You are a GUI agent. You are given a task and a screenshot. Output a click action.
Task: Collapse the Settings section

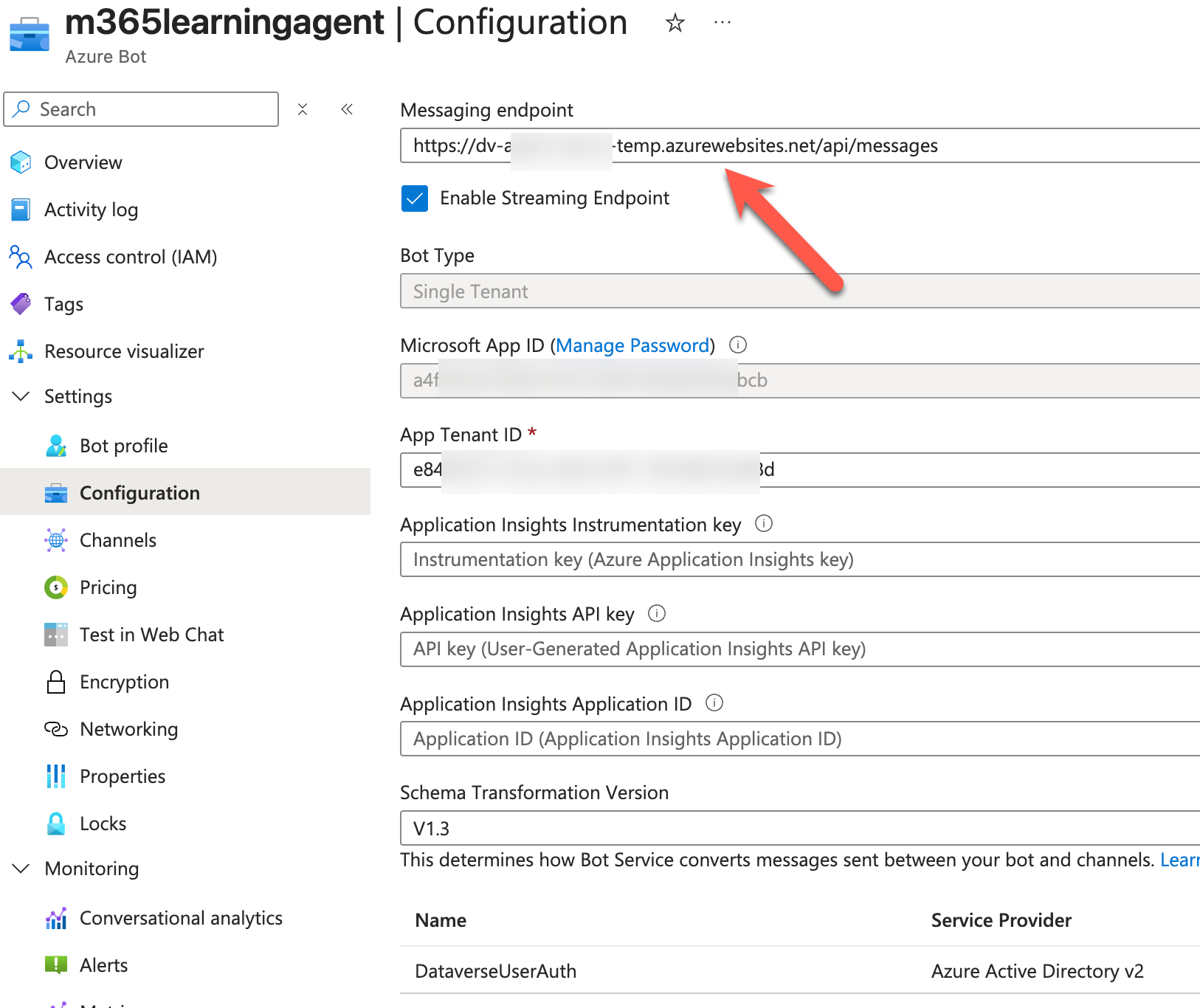tap(21, 396)
